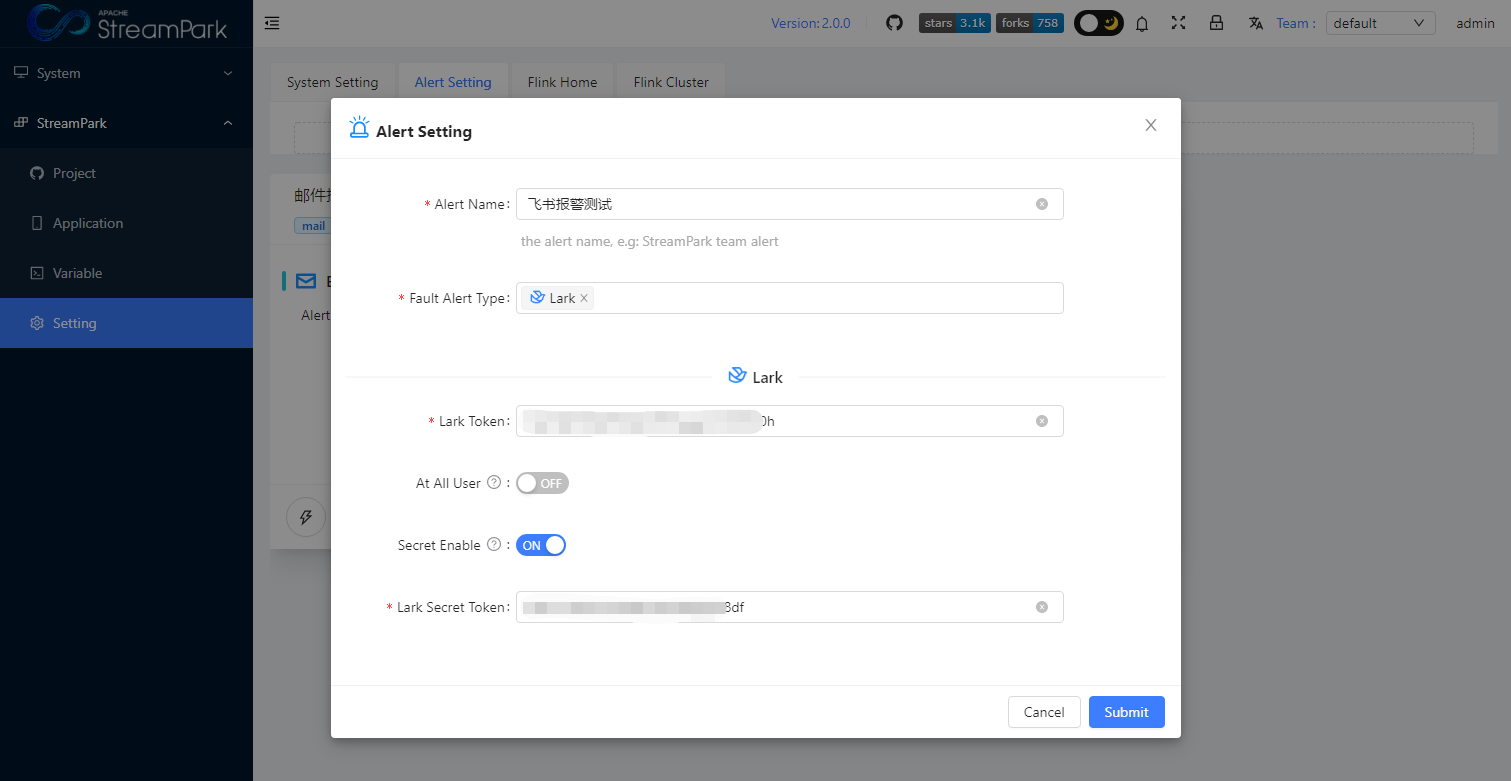Image resolution: width=1511 pixels, height=781 pixels.
Task: Click the lock screen icon
Action: pyautogui.click(x=1216, y=23)
